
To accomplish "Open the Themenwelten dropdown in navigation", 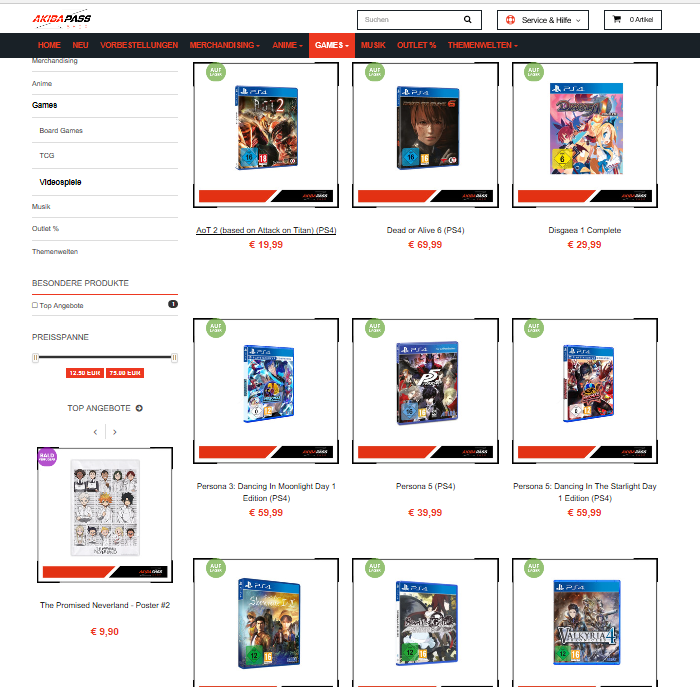I will pos(483,45).
